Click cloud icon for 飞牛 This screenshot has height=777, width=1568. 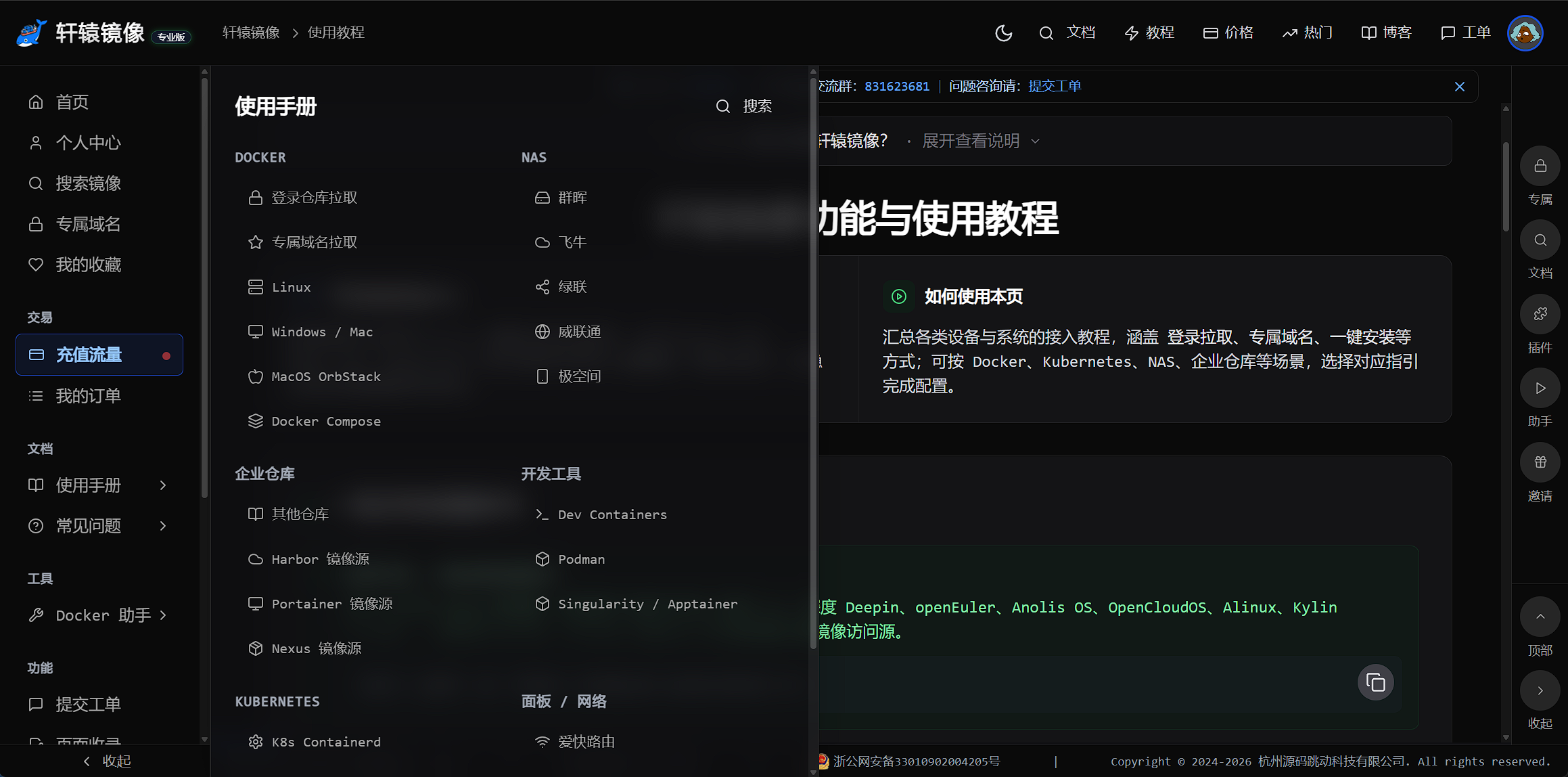coord(542,242)
